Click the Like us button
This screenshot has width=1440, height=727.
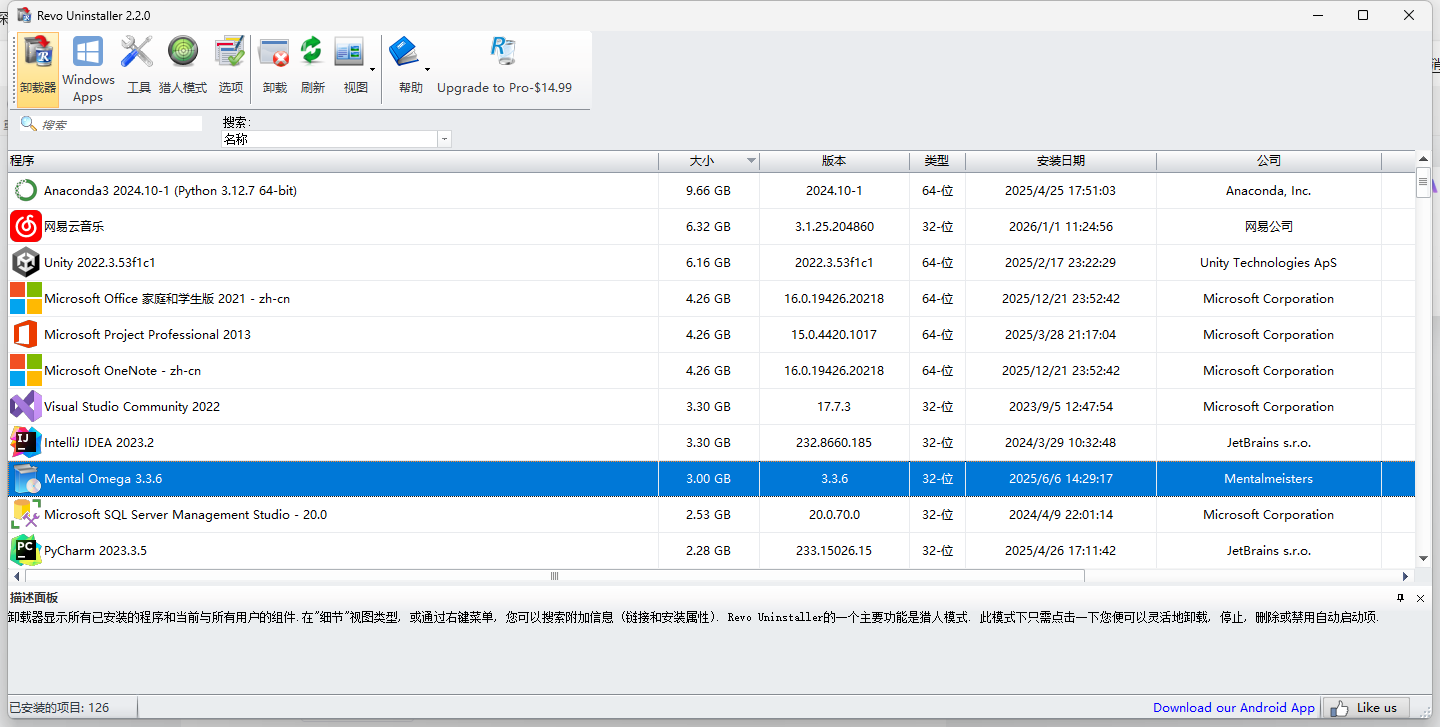tap(1366, 708)
